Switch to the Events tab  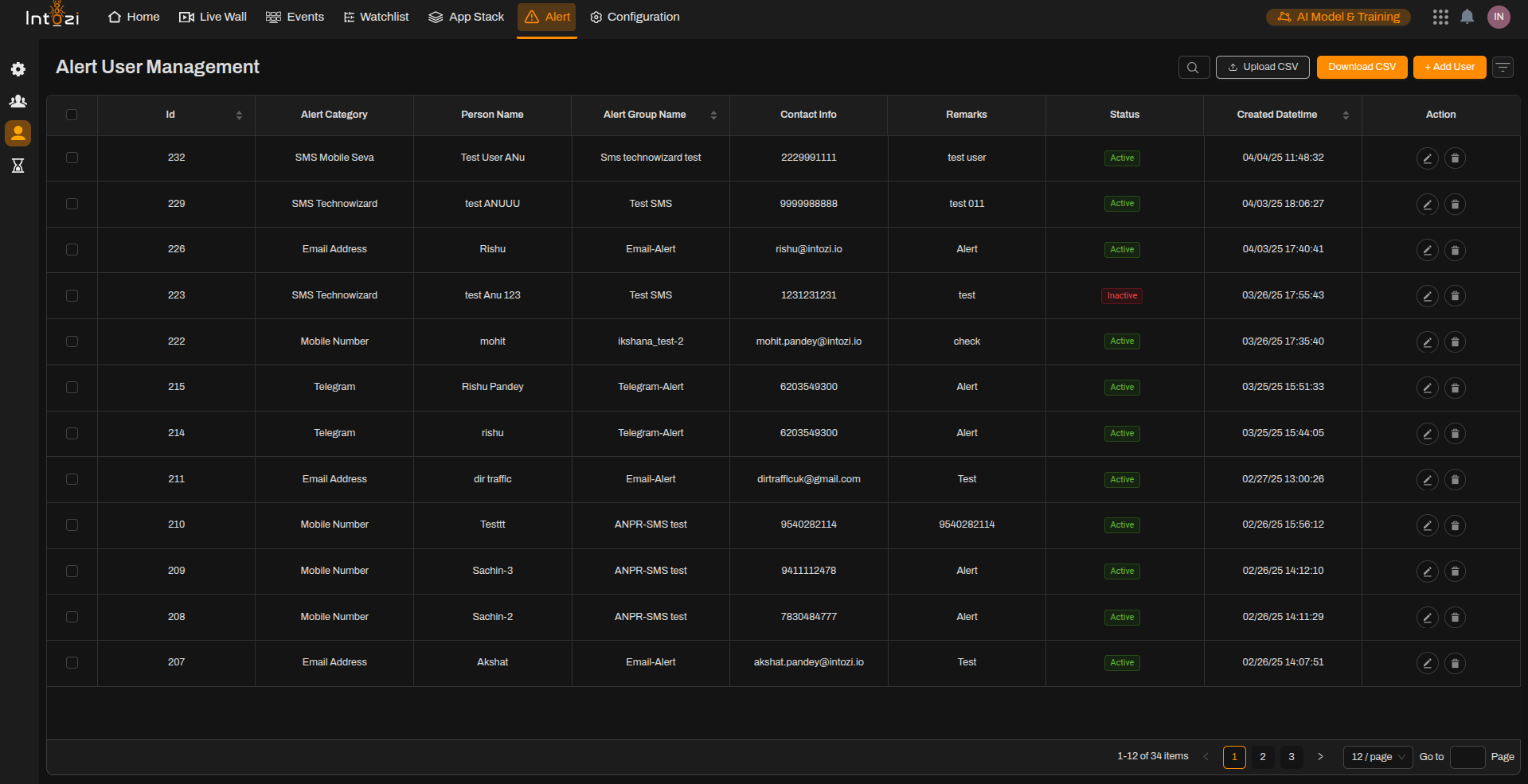(295, 17)
